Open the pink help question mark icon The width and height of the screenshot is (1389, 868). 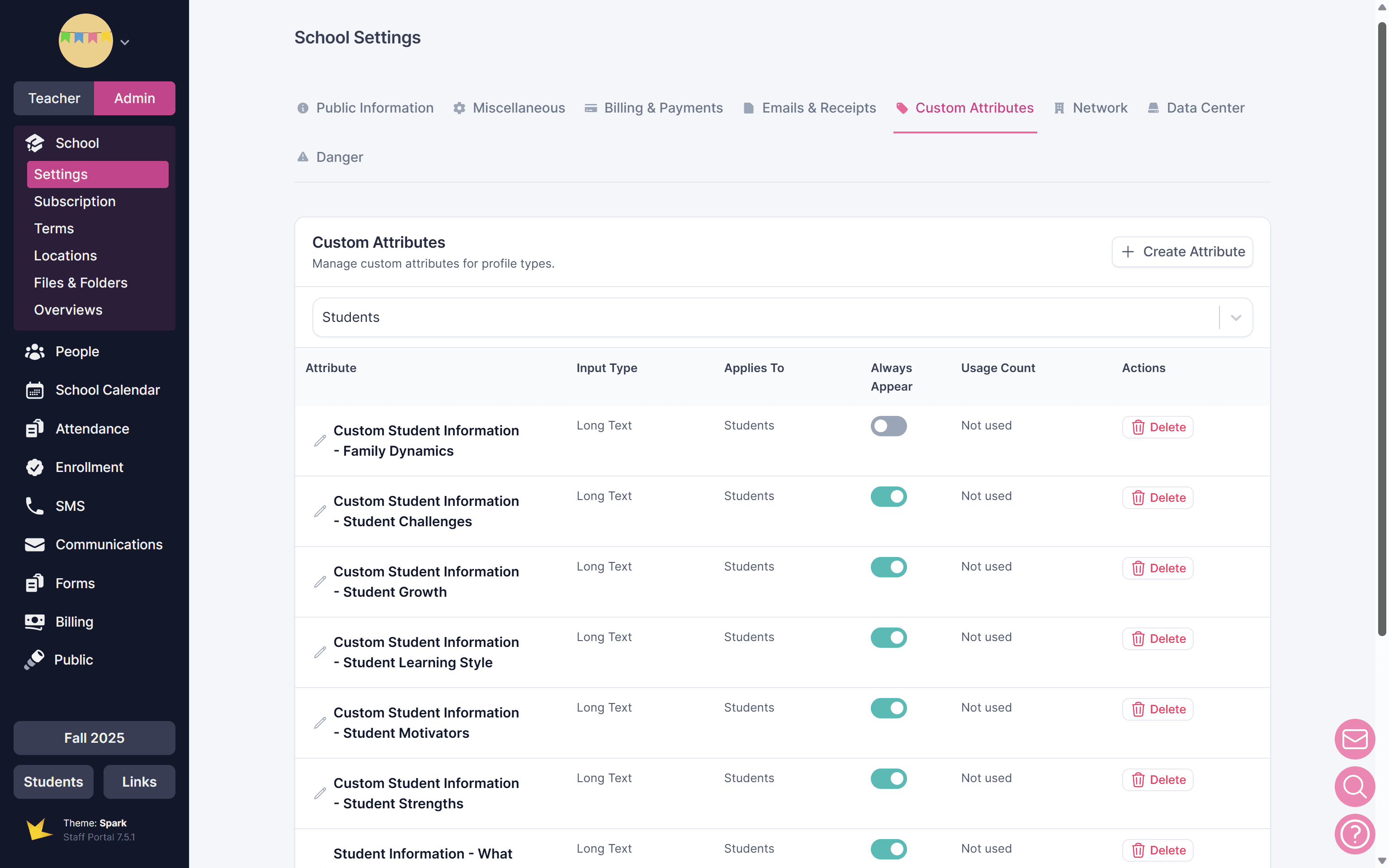(x=1355, y=834)
